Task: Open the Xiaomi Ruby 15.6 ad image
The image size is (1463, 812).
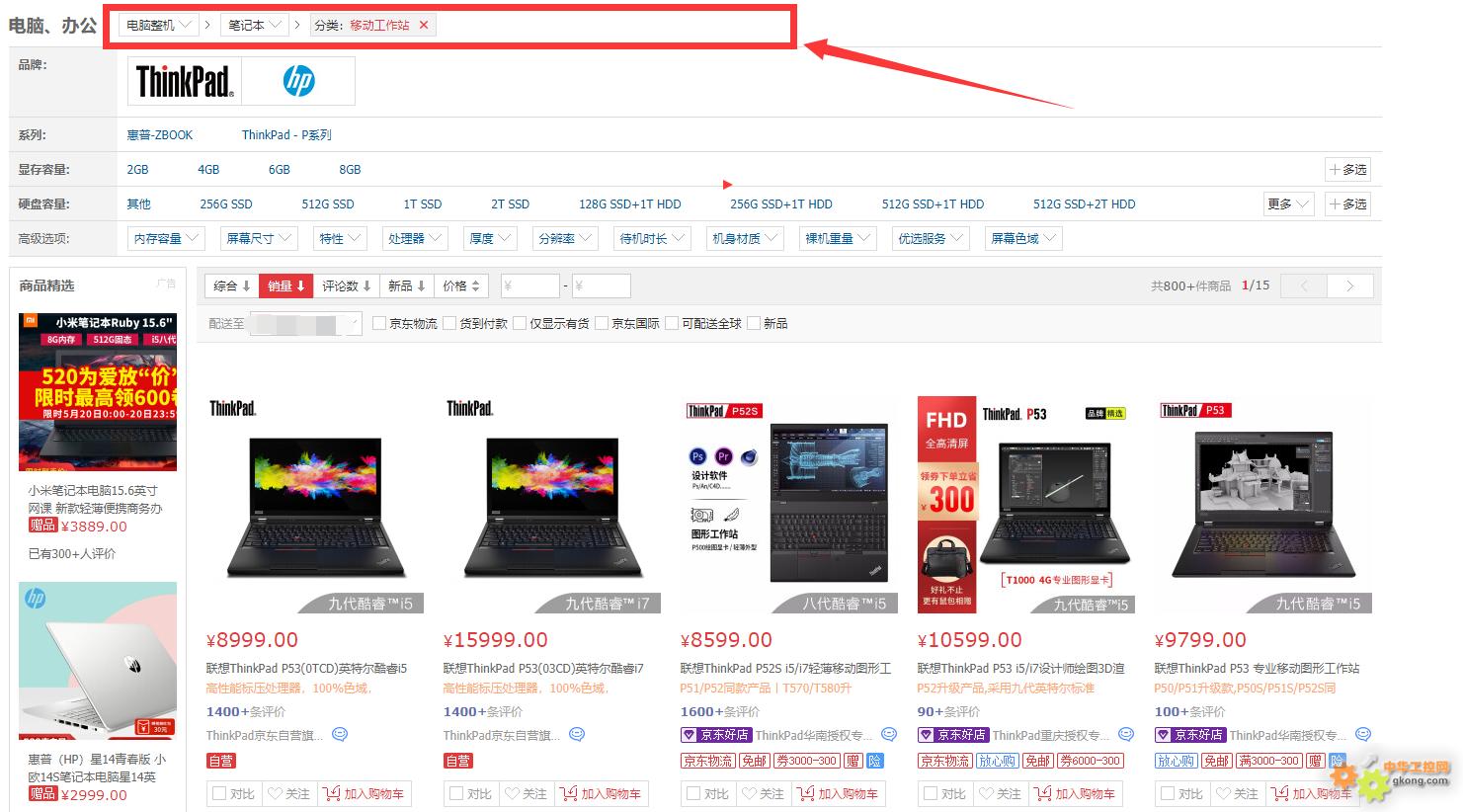Action: pyautogui.click(x=98, y=392)
